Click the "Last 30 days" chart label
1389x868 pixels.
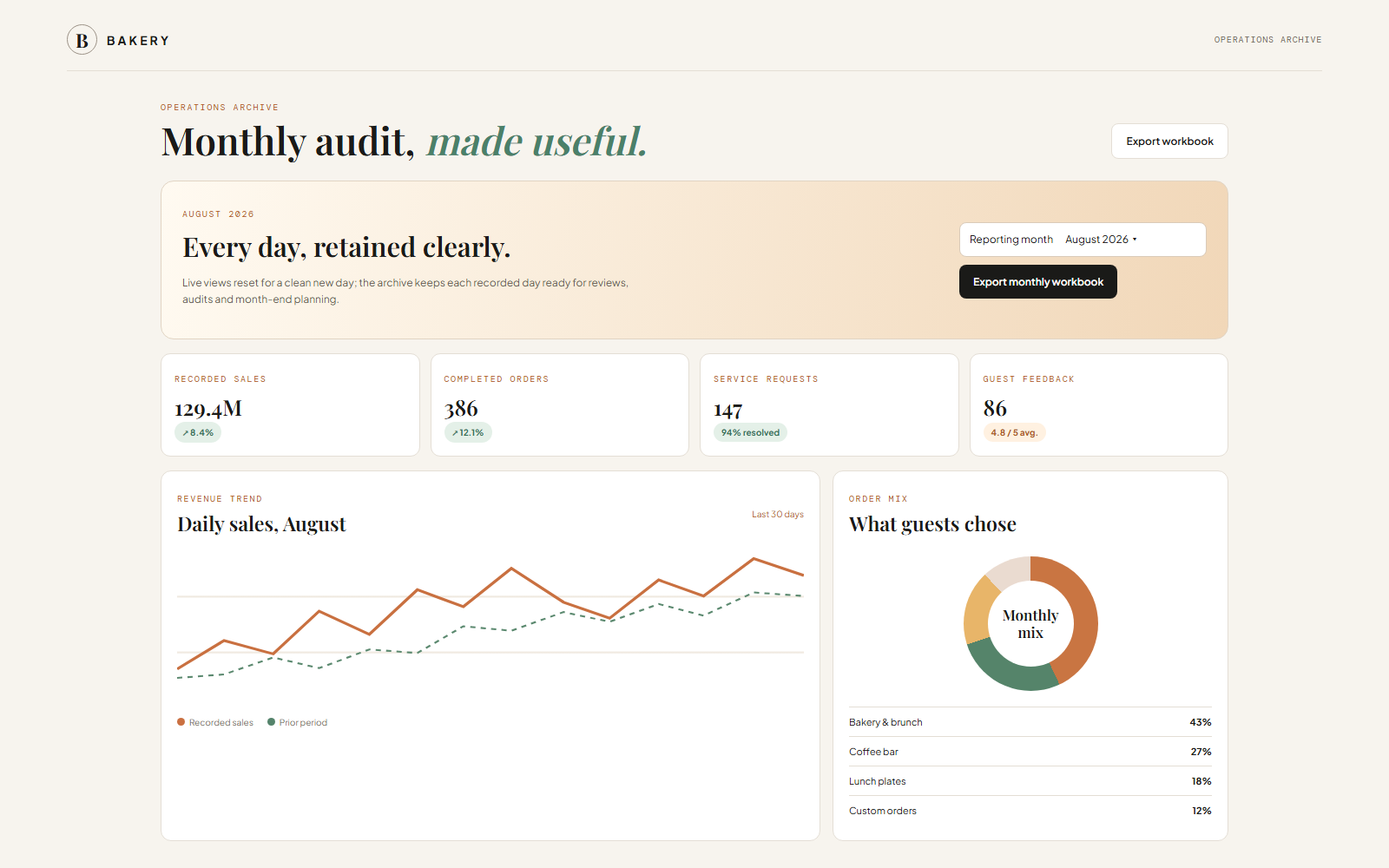coord(778,515)
